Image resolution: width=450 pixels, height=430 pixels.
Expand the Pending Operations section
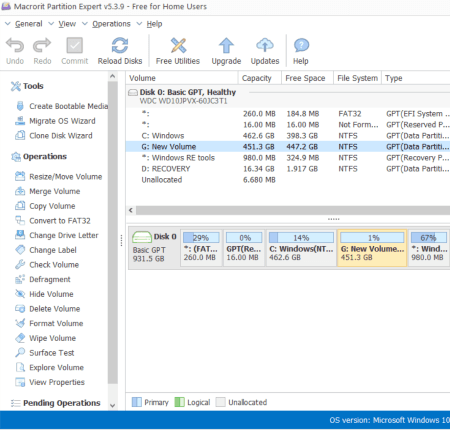coord(55,403)
